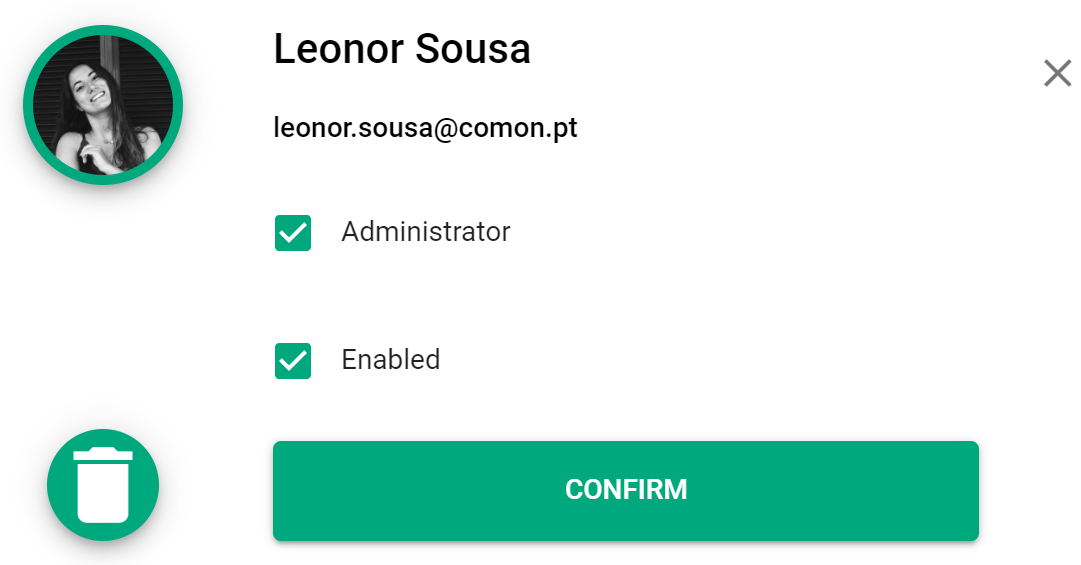Dismiss the panel using the cross icon
This screenshot has height=565, width=1081.
pos(1058,73)
